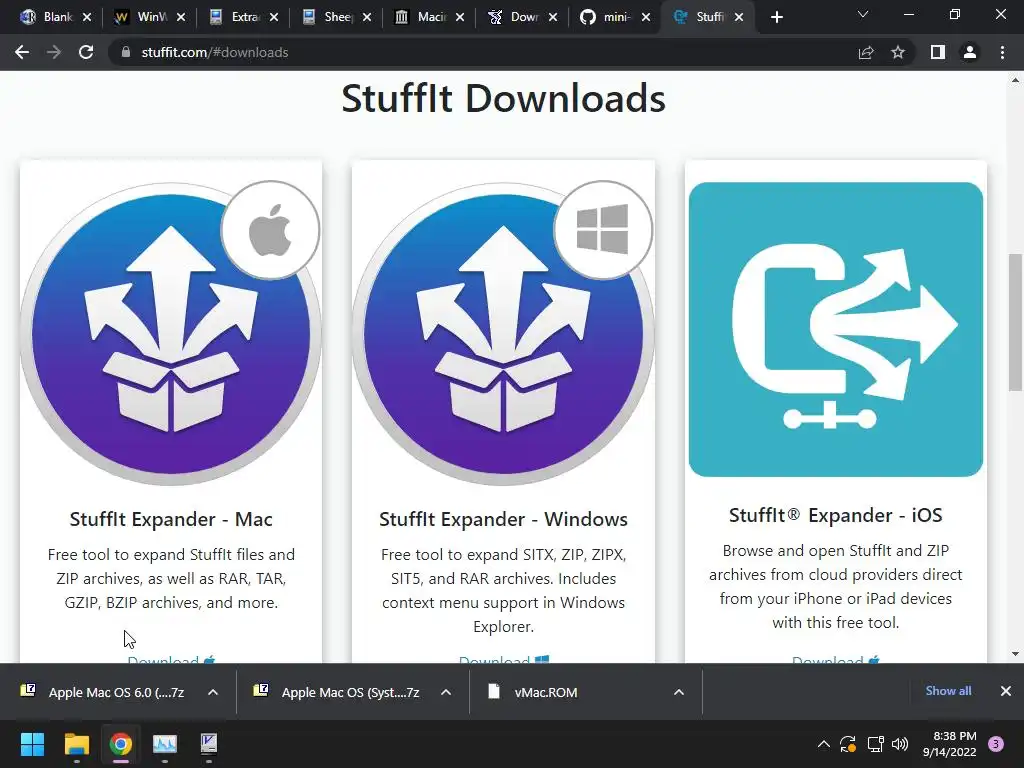The height and width of the screenshot is (768, 1024).
Task: Close the Blank tab
Action: pos(87,17)
